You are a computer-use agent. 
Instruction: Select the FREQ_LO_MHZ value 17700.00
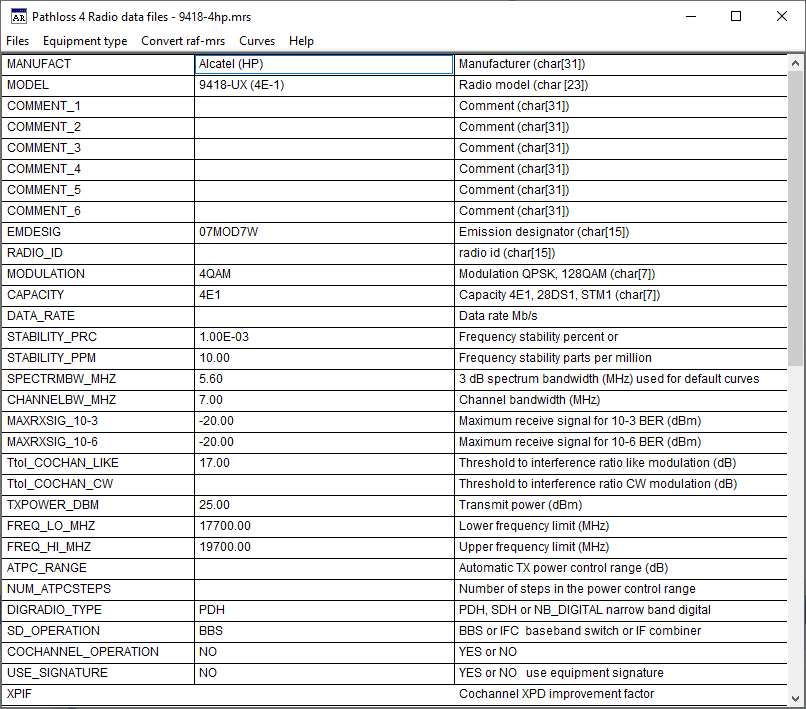click(324, 526)
